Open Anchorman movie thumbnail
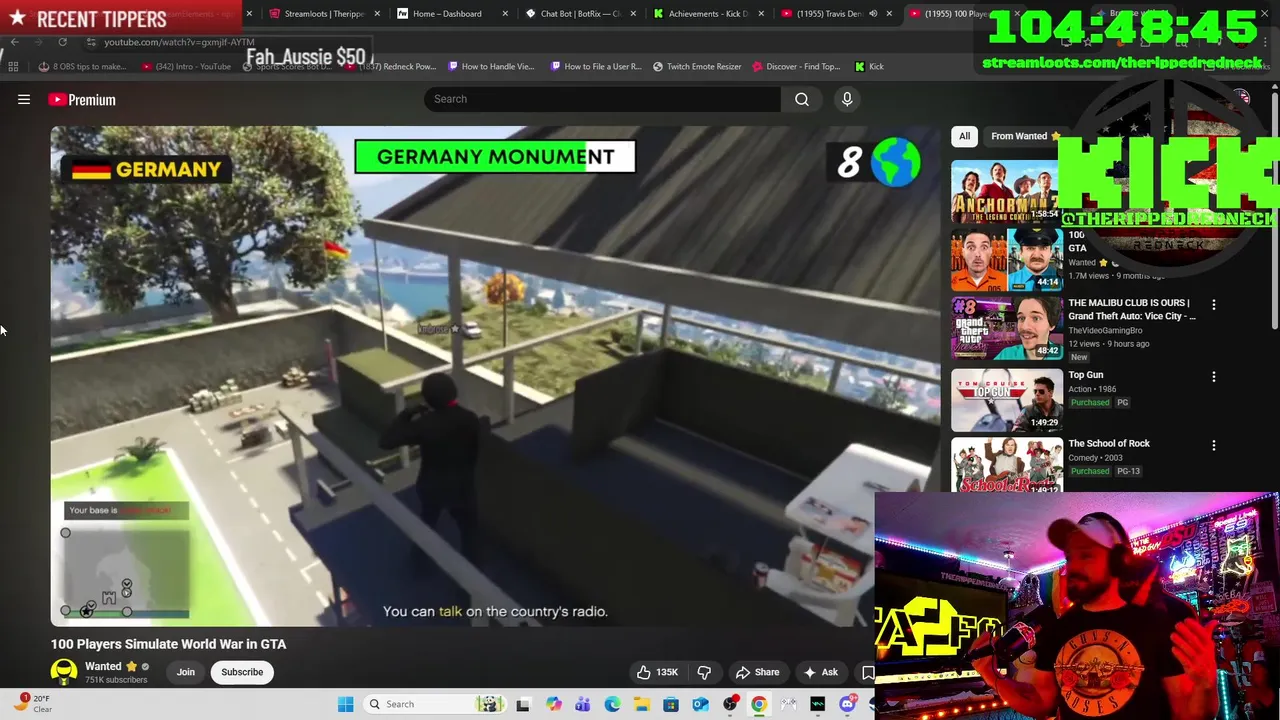This screenshot has height=720, width=1280. click(x=1004, y=191)
